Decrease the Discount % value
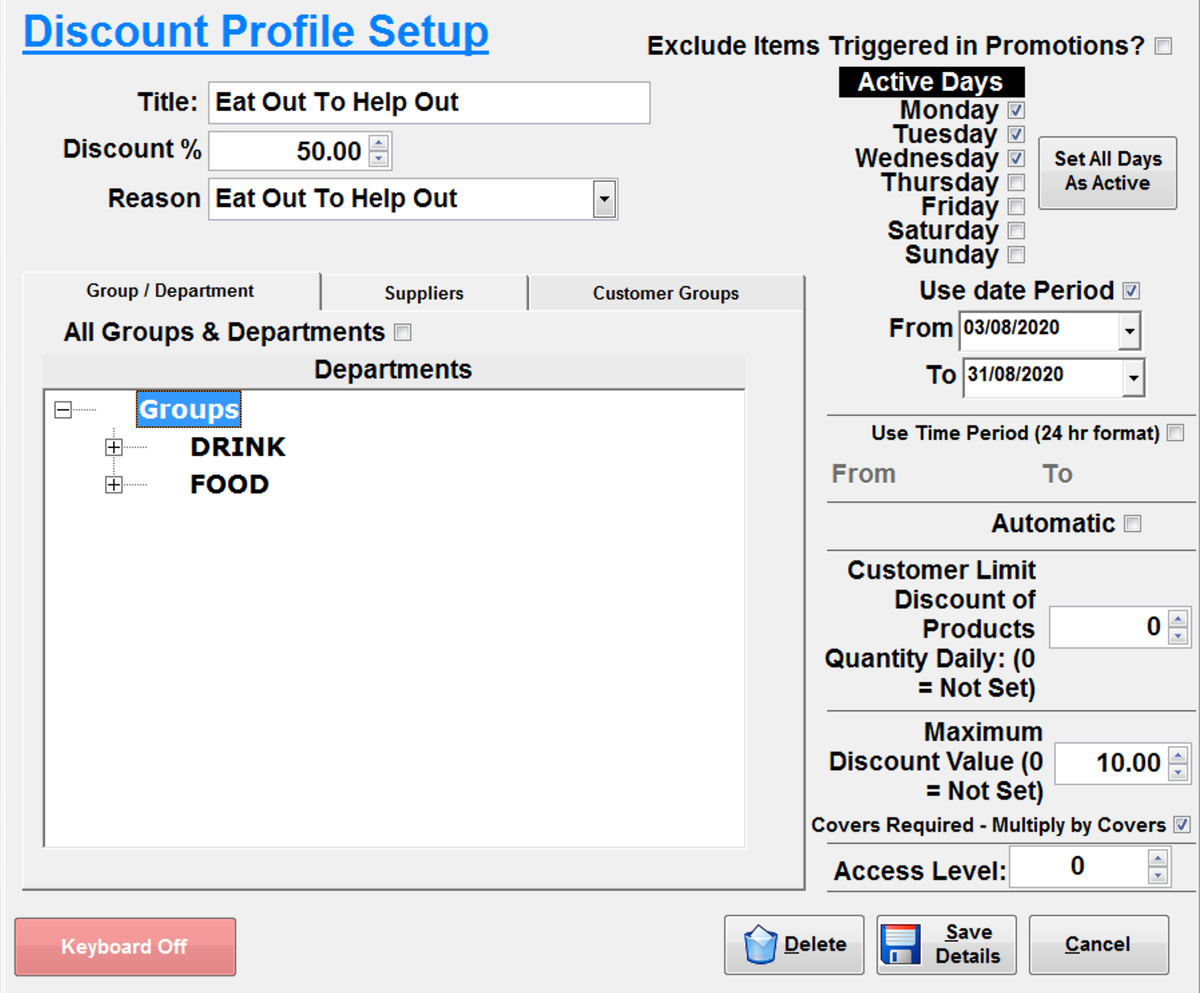This screenshot has height=993, width=1200. pyautogui.click(x=378, y=159)
